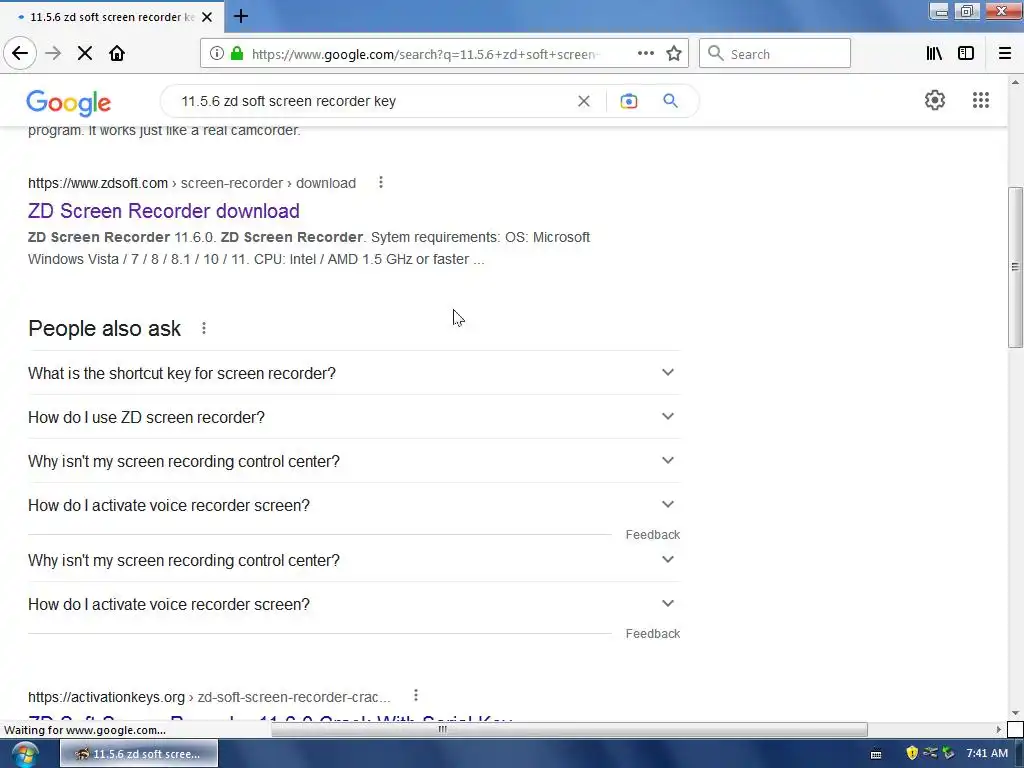Click the zdsoft.com result URL
This screenshot has width=1024, height=768.
click(192, 184)
